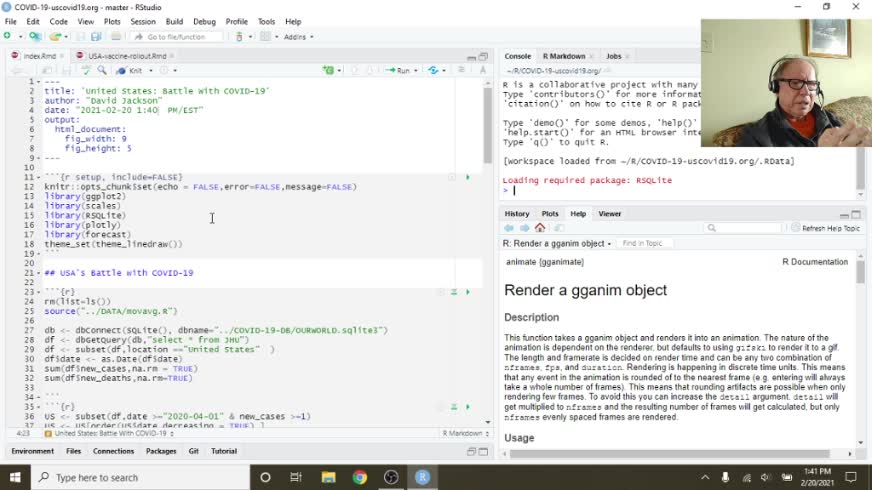Click the Save All documents icon
872x490 pixels.
[x=96, y=37]
